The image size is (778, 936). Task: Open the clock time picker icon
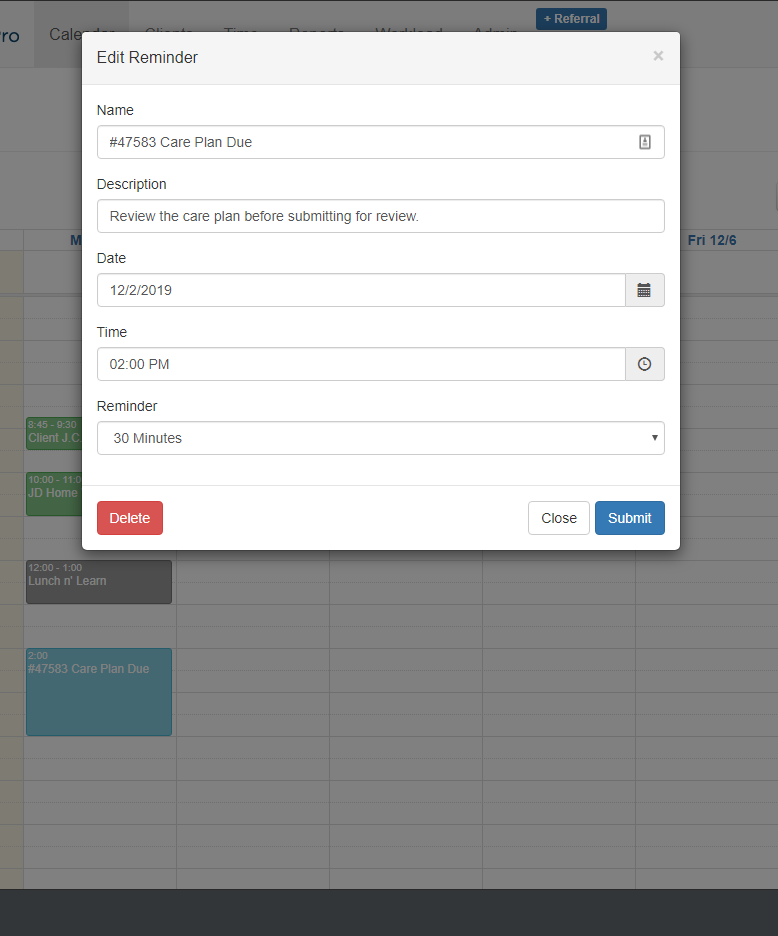[645, 364]
